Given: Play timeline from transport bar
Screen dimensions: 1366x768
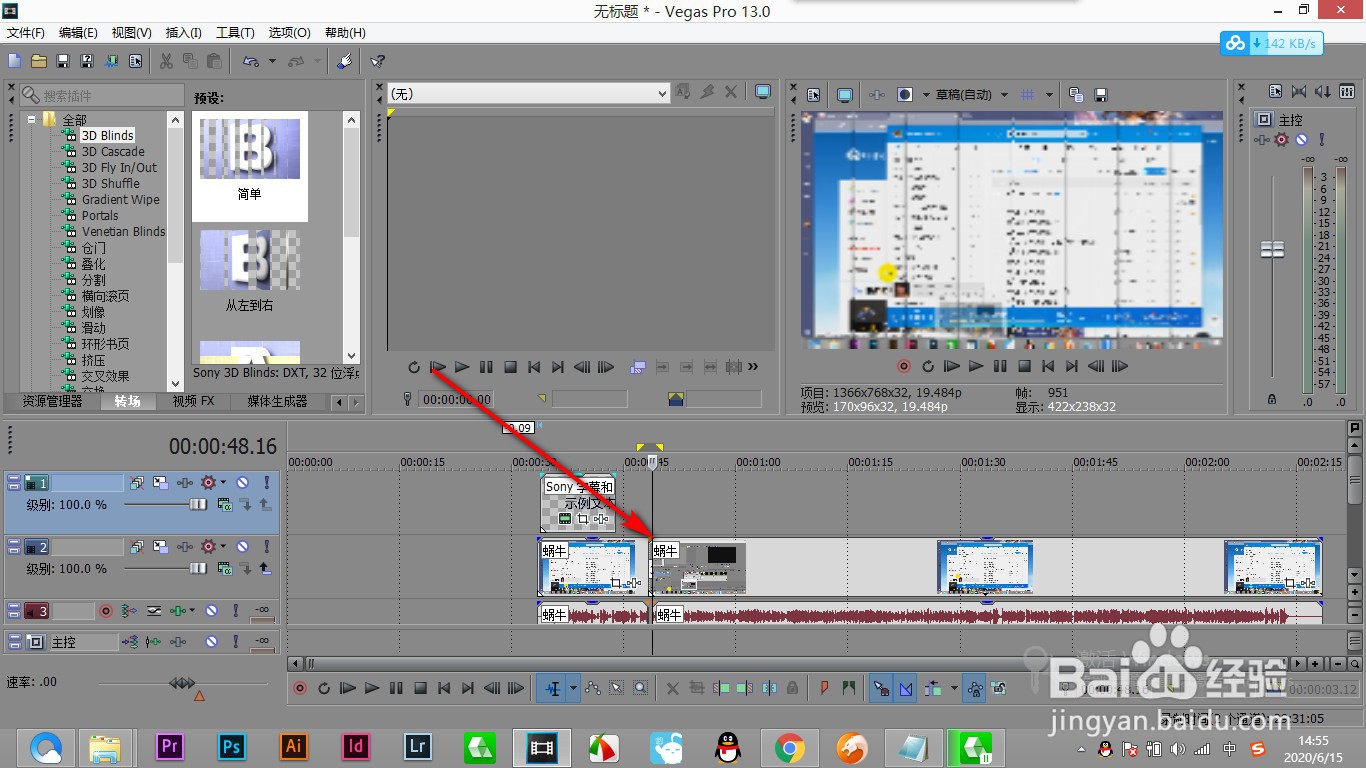Looking at the screenshot, I should (372, 687).
